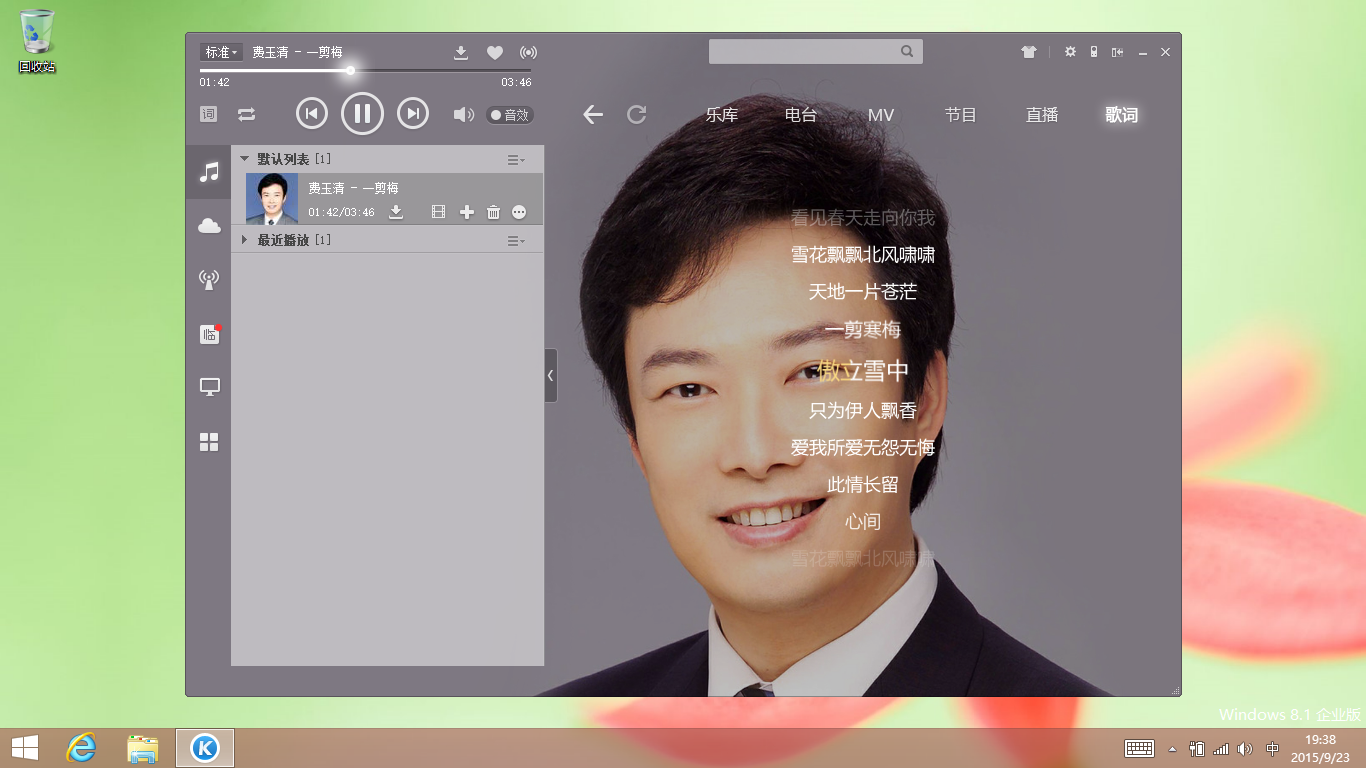The width and height of the screenshot is (1366, 768).
Task: Open the radio tower sidebar icon
Action: click(209, 280)
